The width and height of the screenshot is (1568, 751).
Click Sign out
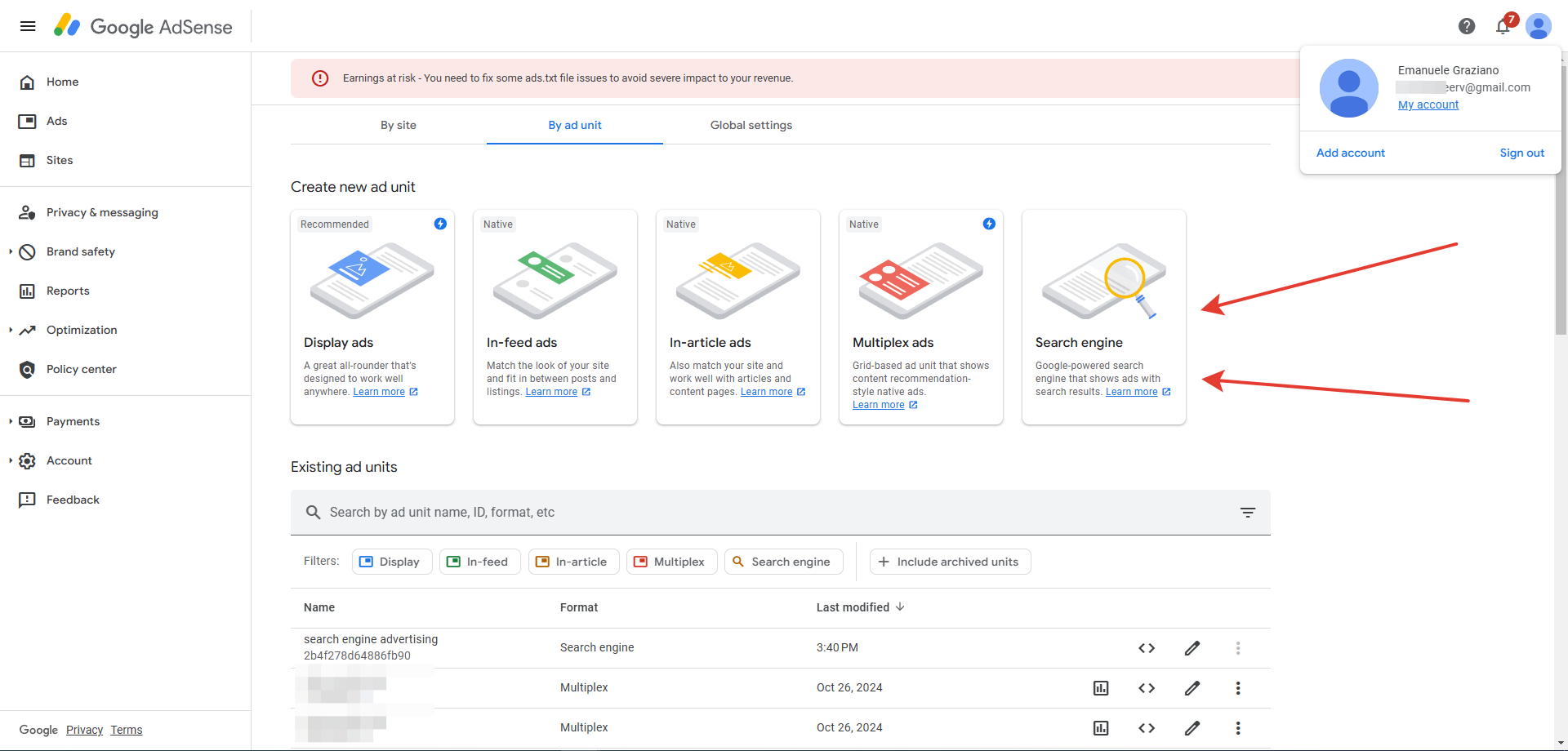point(1522,153)
